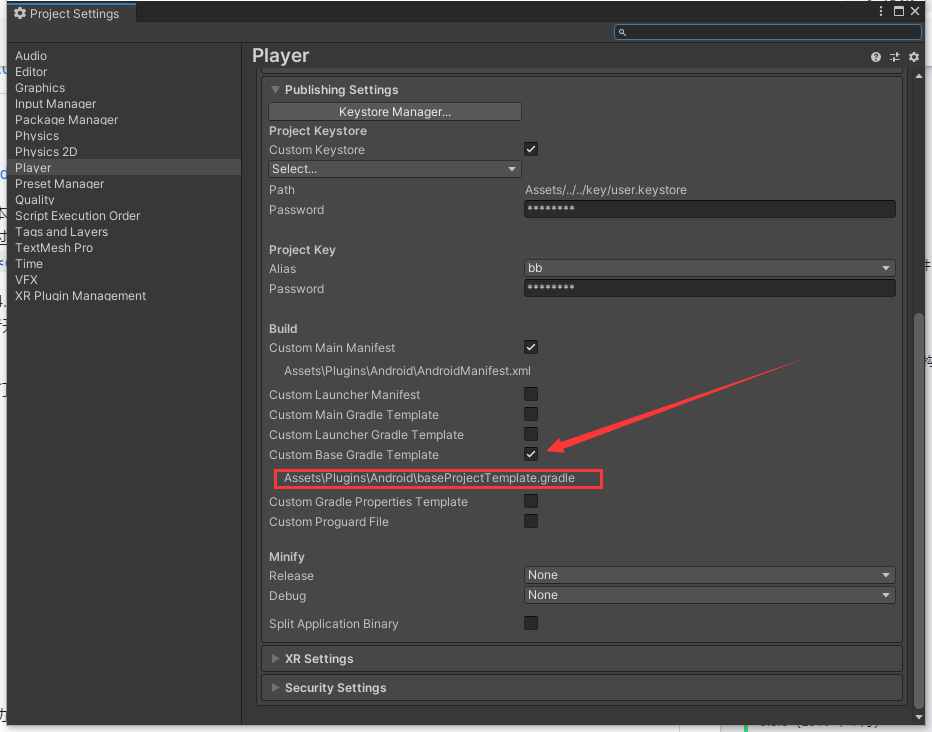Click the search magnifier icon
The height and width of the screenshot is (732, 932).
[x=622, y=32]
